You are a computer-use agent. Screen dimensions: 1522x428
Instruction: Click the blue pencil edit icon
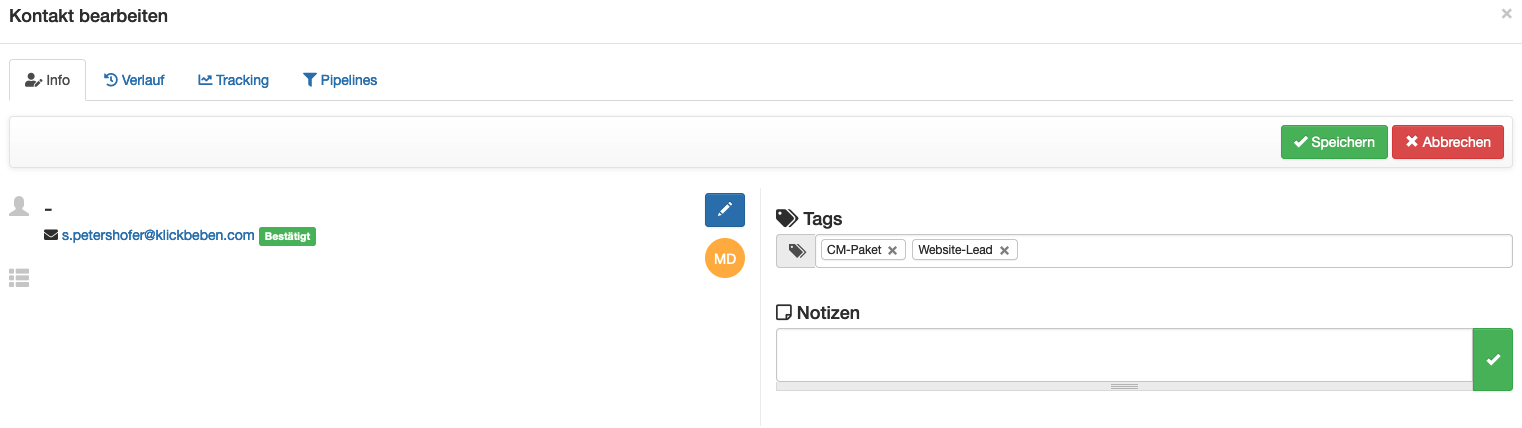click(x=725, y=210)
